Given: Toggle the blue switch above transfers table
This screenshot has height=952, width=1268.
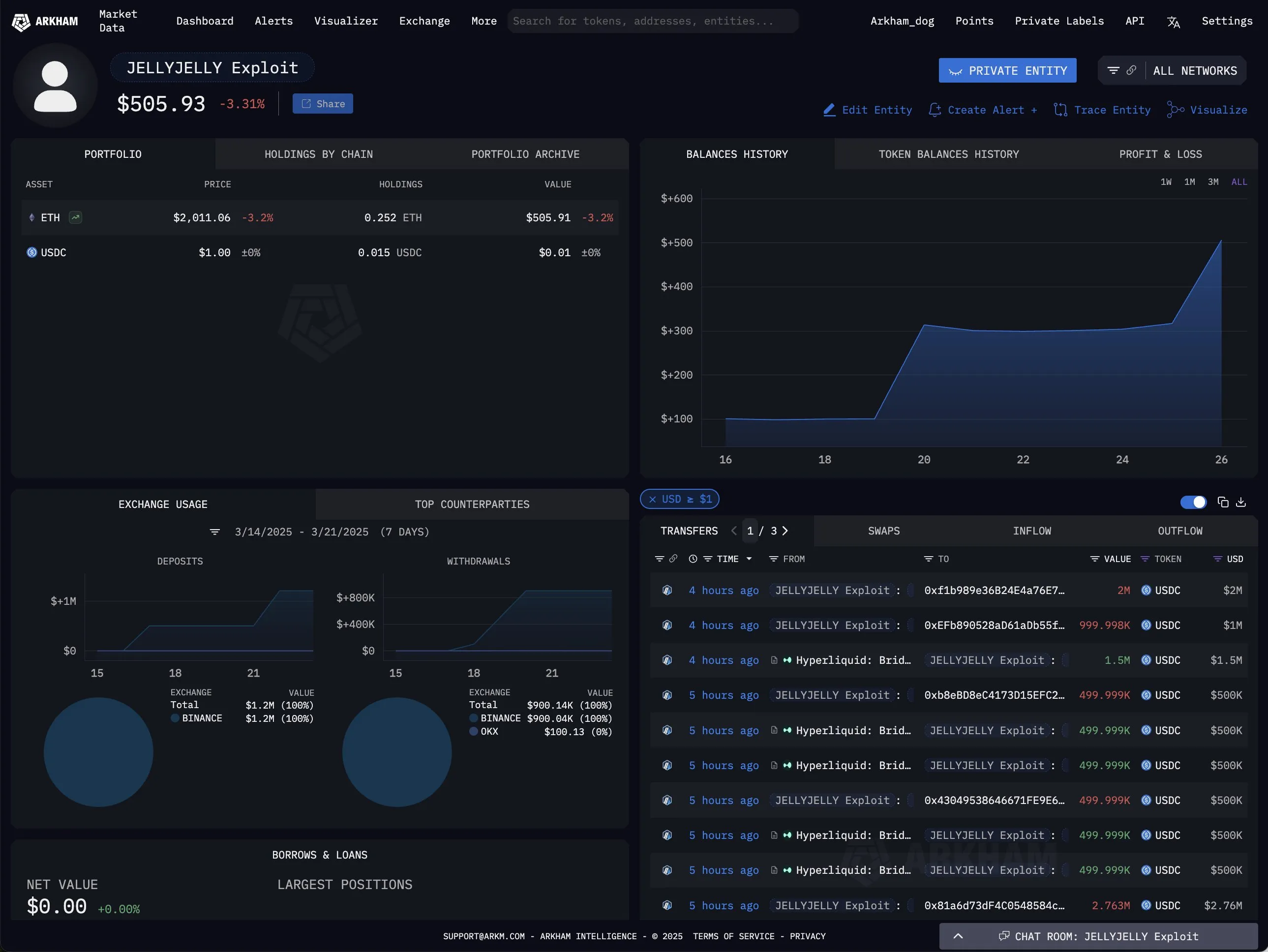Looking at the screenshot, I should (x=1193, y=502).
